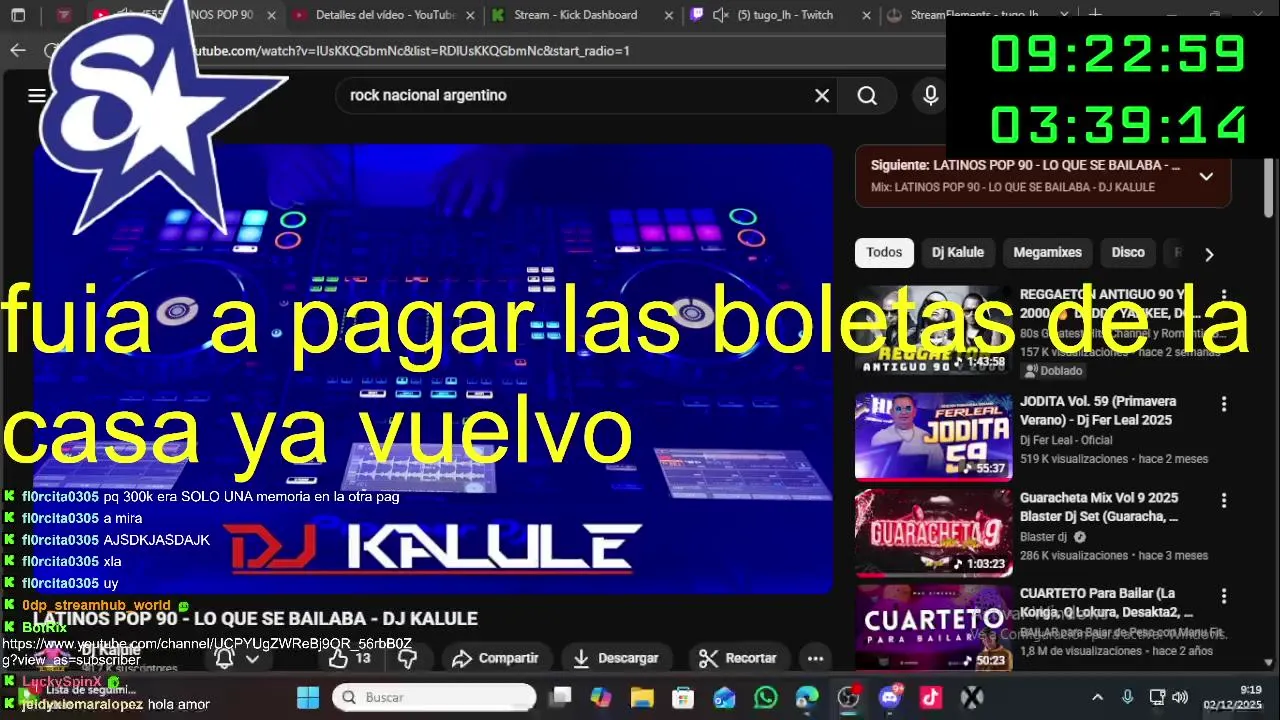The width and height of the screenshot is (1280, 720).
Task: Close the Kick Dashboard tab
Action: [x=667, y=15]
